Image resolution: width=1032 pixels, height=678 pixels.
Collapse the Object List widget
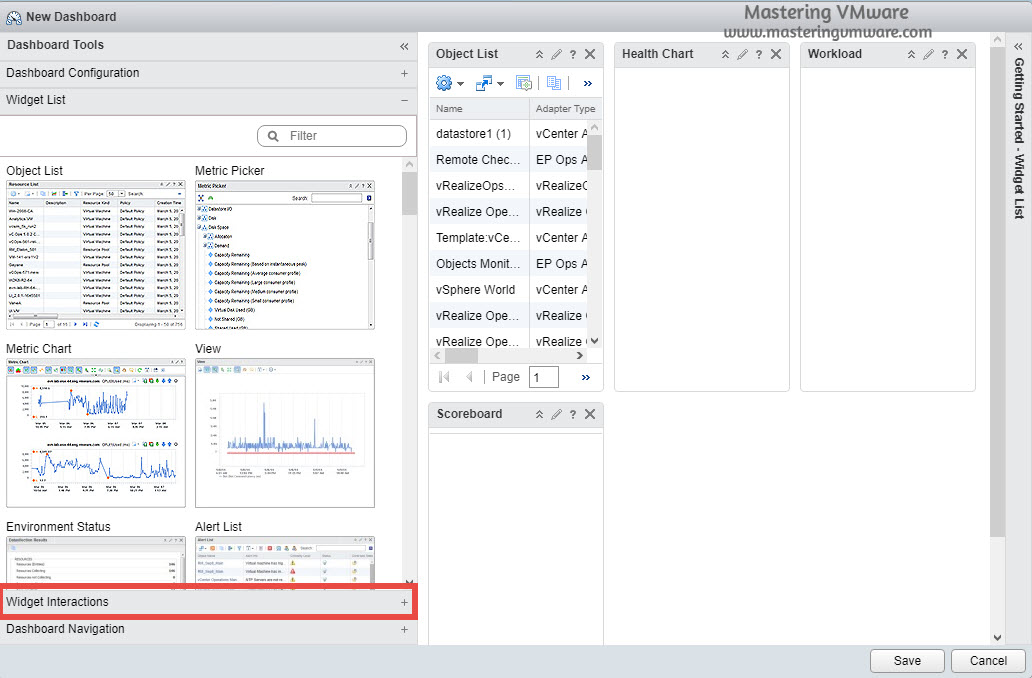pos(539,55)
